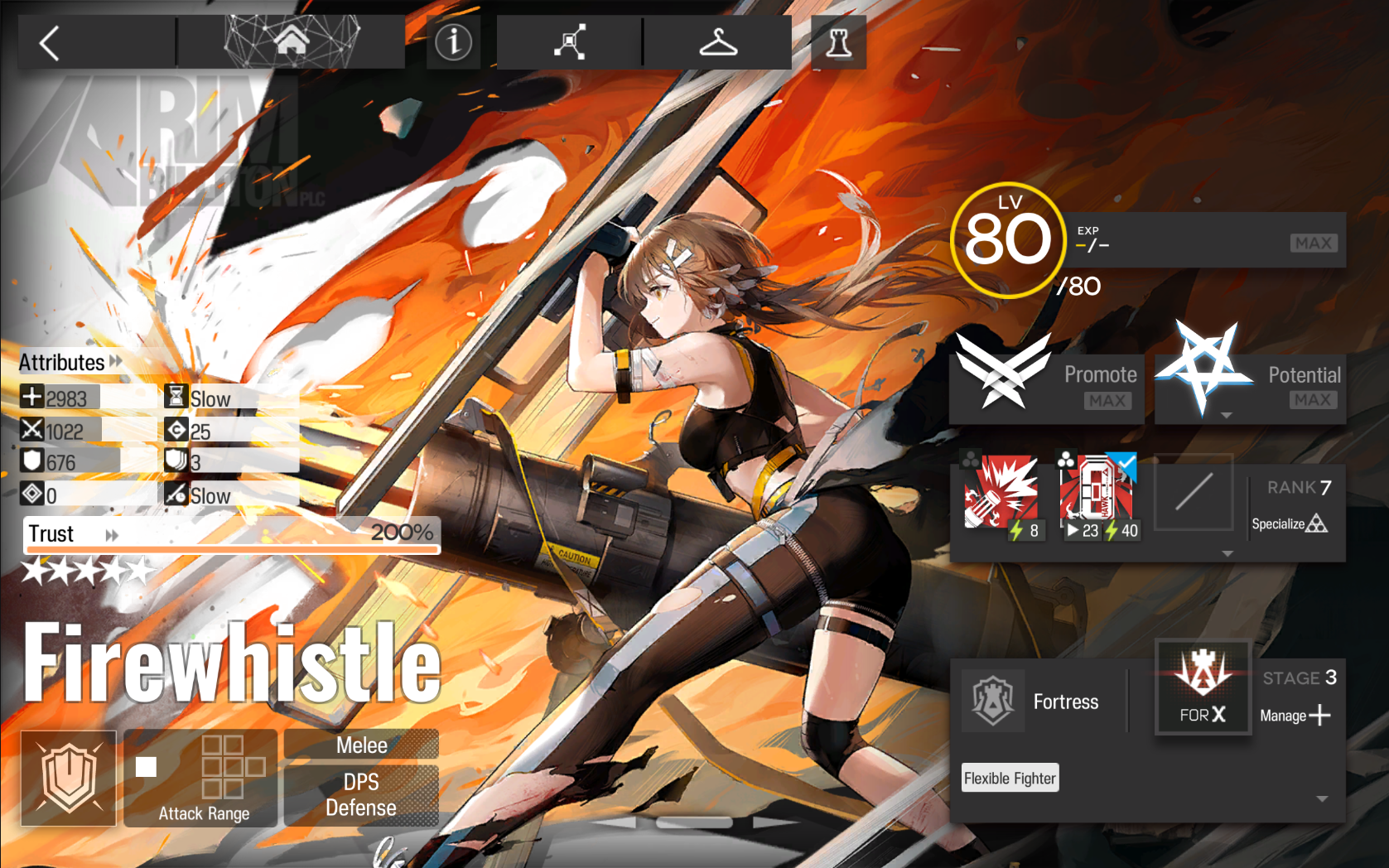1389x868 pixels.
Task: Tap the operator name Firewhistle
Action: 232,663
